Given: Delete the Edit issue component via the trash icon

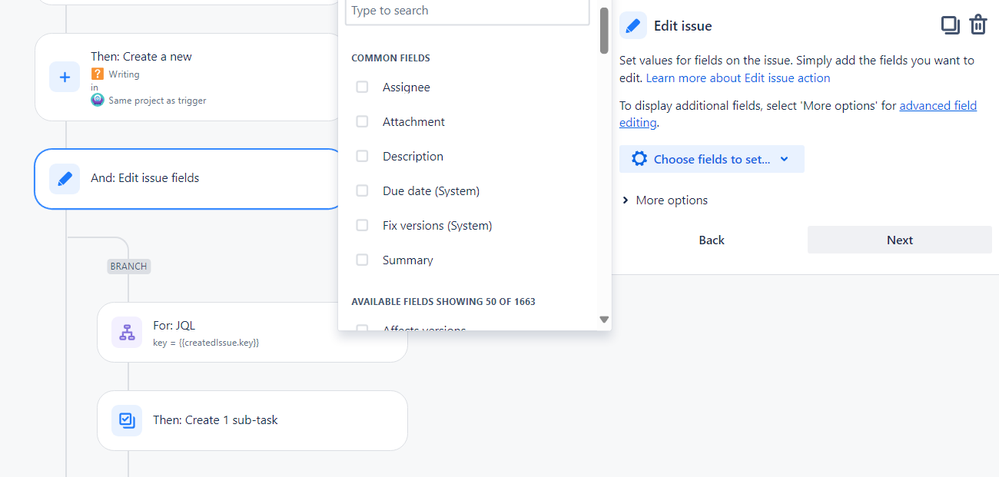Looking at the screenshot, I should pos(978,25).
